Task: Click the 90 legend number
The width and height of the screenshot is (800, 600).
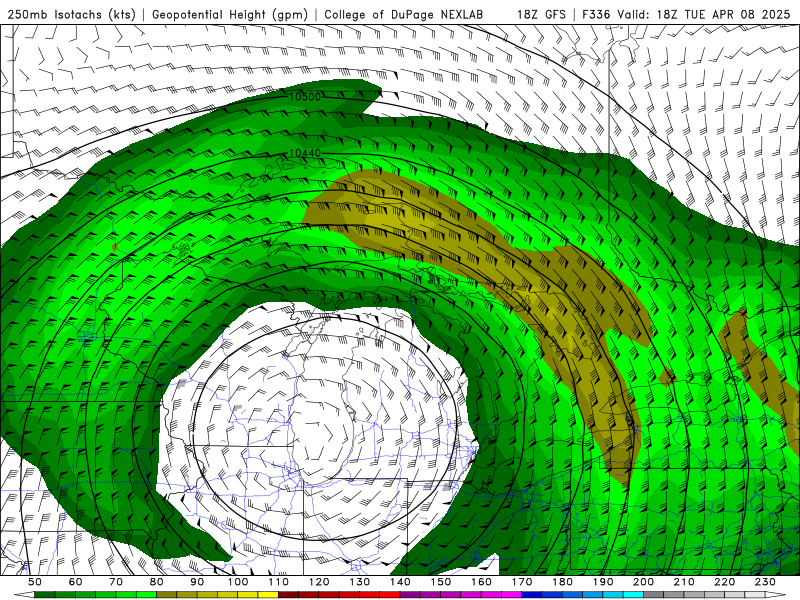Action: coord(197,582)
